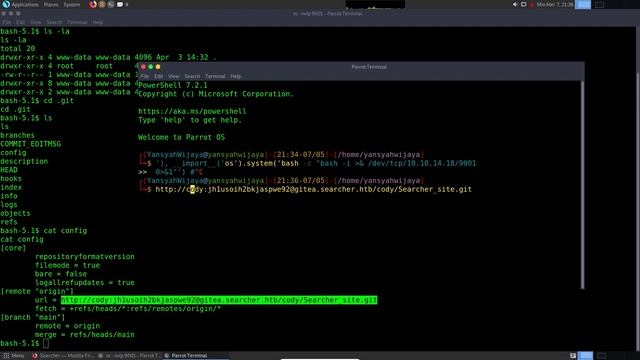
Task: Open Terminal menu in the background nc terminal
Action: click(77, 22)
